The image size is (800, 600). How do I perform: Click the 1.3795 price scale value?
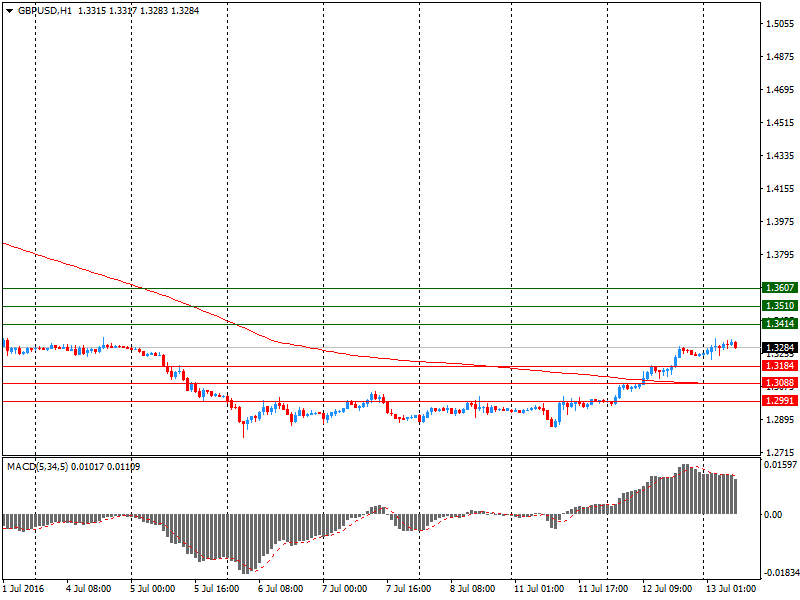pyautogui.click(x=780, y=255)
